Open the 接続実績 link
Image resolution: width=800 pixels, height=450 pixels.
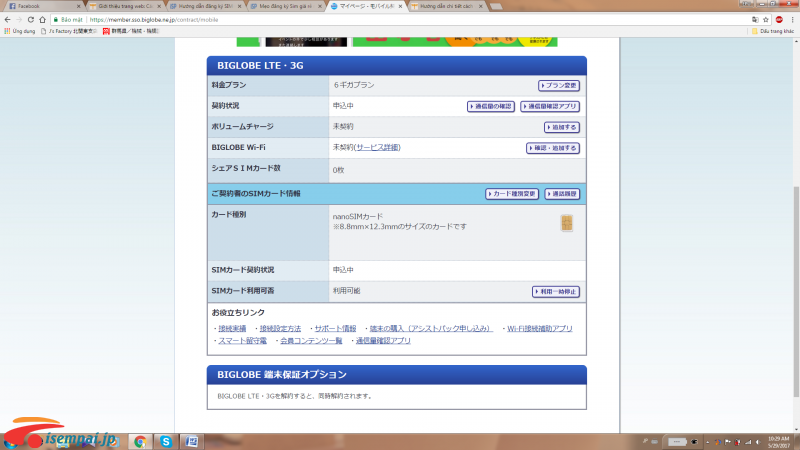pos(232,329)
